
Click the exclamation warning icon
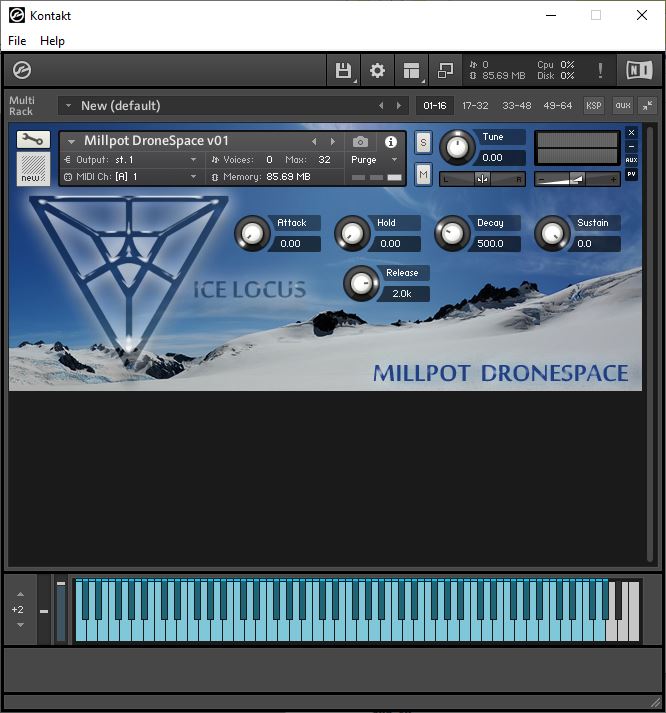click(600, 70)
